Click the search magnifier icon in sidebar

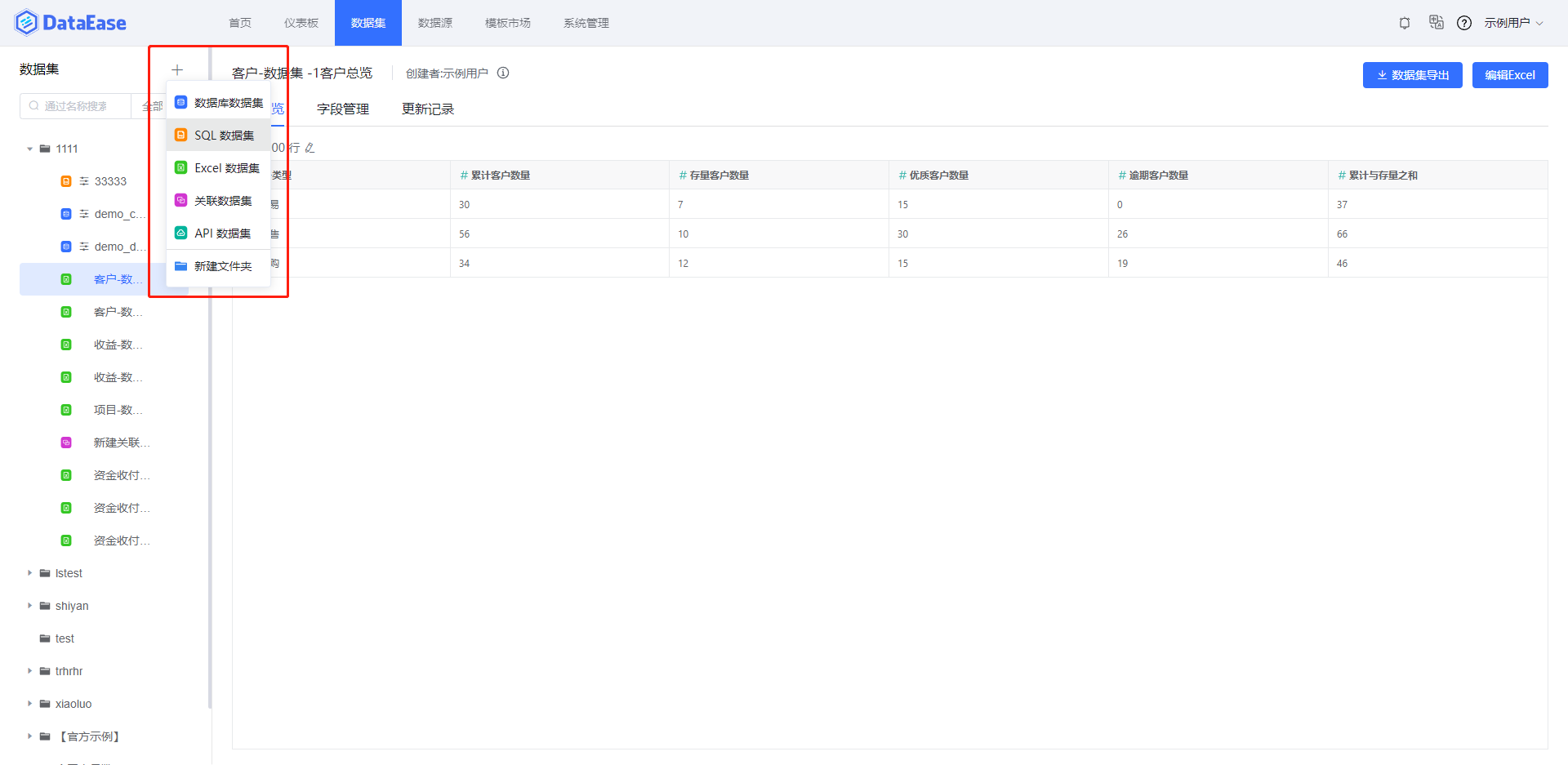(33, 106)
